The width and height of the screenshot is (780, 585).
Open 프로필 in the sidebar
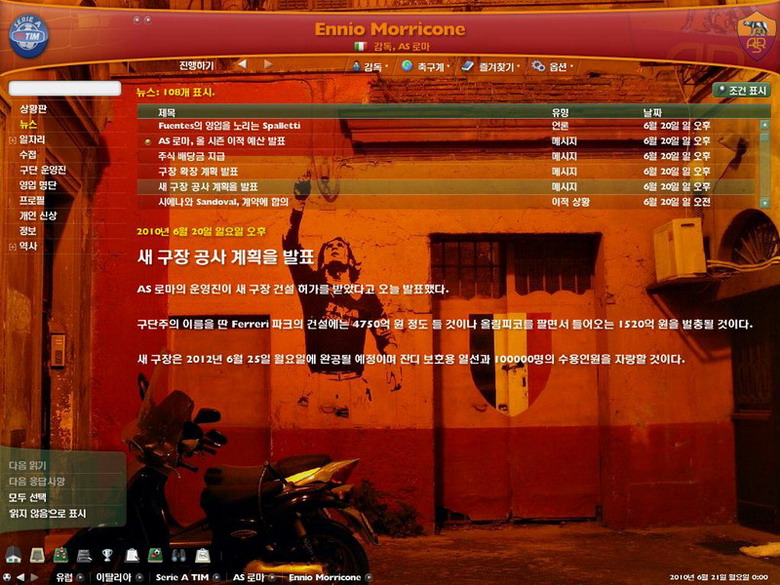point(32,200)
